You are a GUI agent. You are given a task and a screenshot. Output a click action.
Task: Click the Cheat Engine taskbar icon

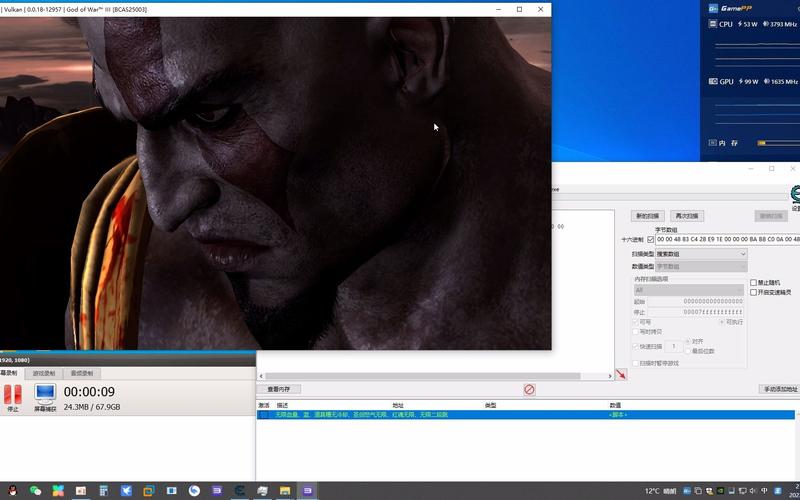tap(240, 491)
